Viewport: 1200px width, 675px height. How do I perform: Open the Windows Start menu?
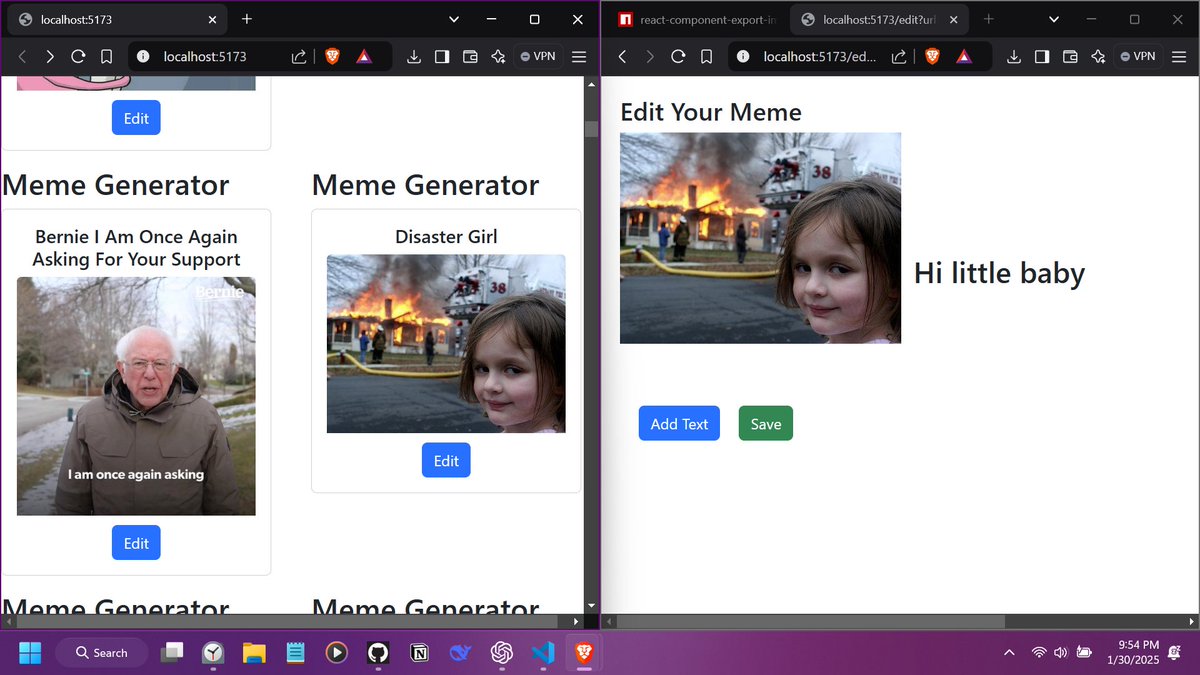coord(30,653)
